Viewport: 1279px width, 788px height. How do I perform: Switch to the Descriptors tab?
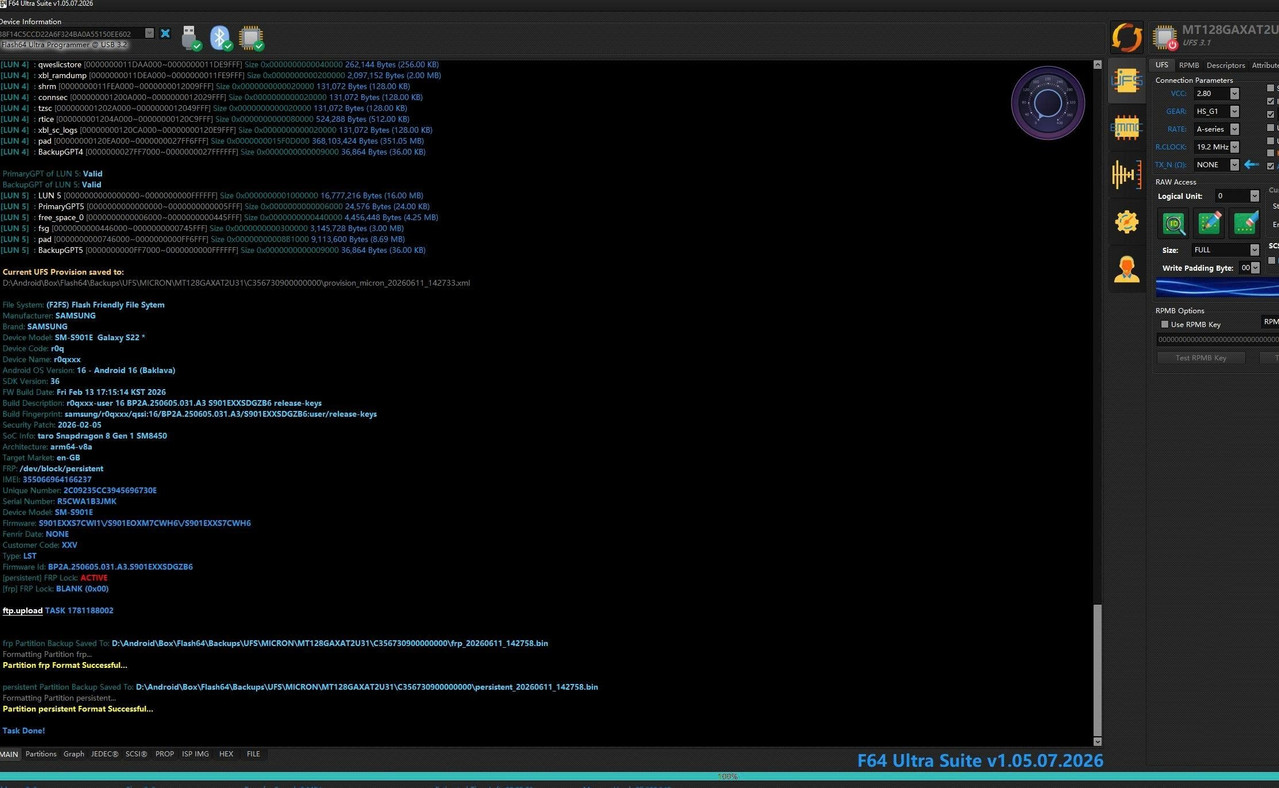pyautogui.click(x=1226, y=65)
